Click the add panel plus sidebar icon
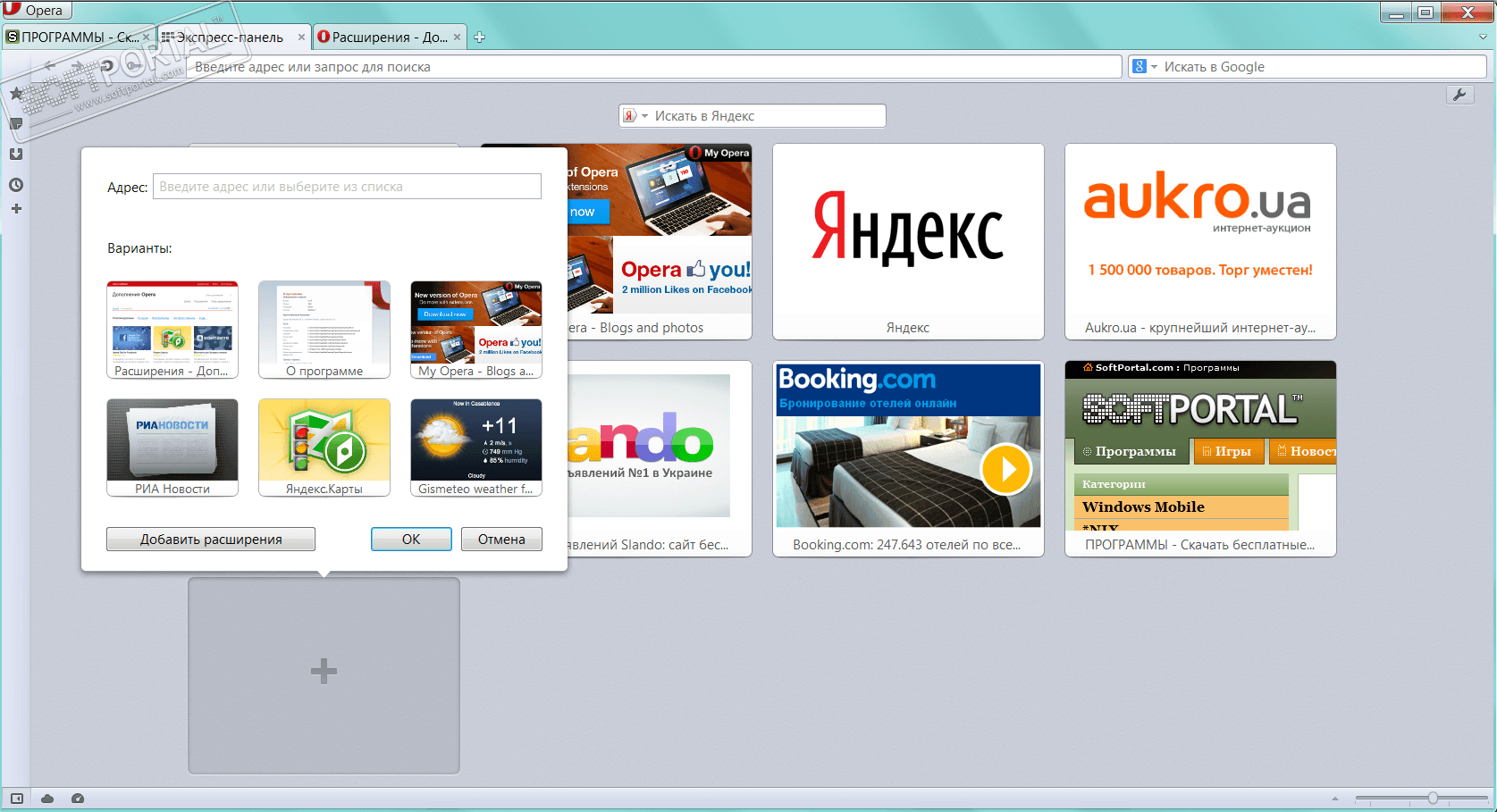Image resolution: width=1497 pixels, height=812 pixels. [16, 208]
